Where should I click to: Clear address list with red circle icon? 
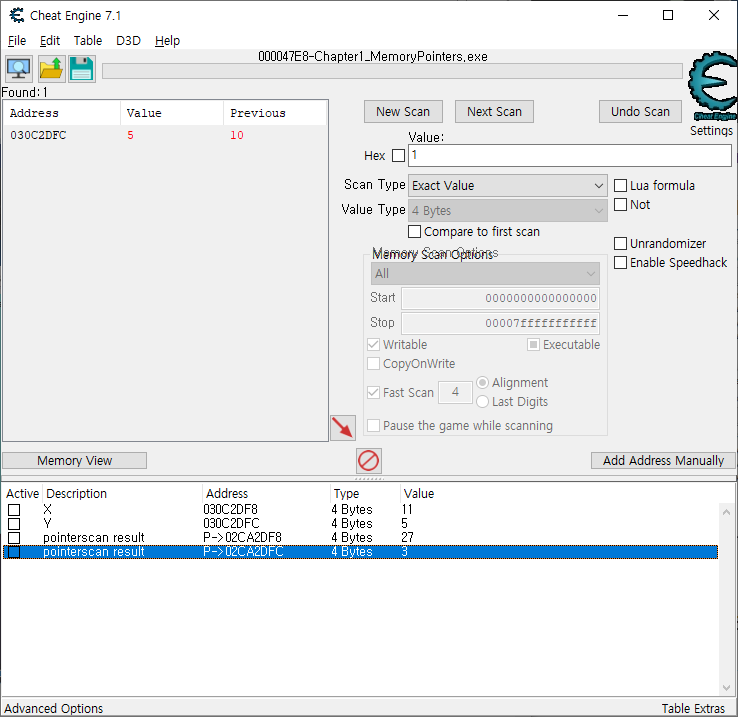[369, 460]
